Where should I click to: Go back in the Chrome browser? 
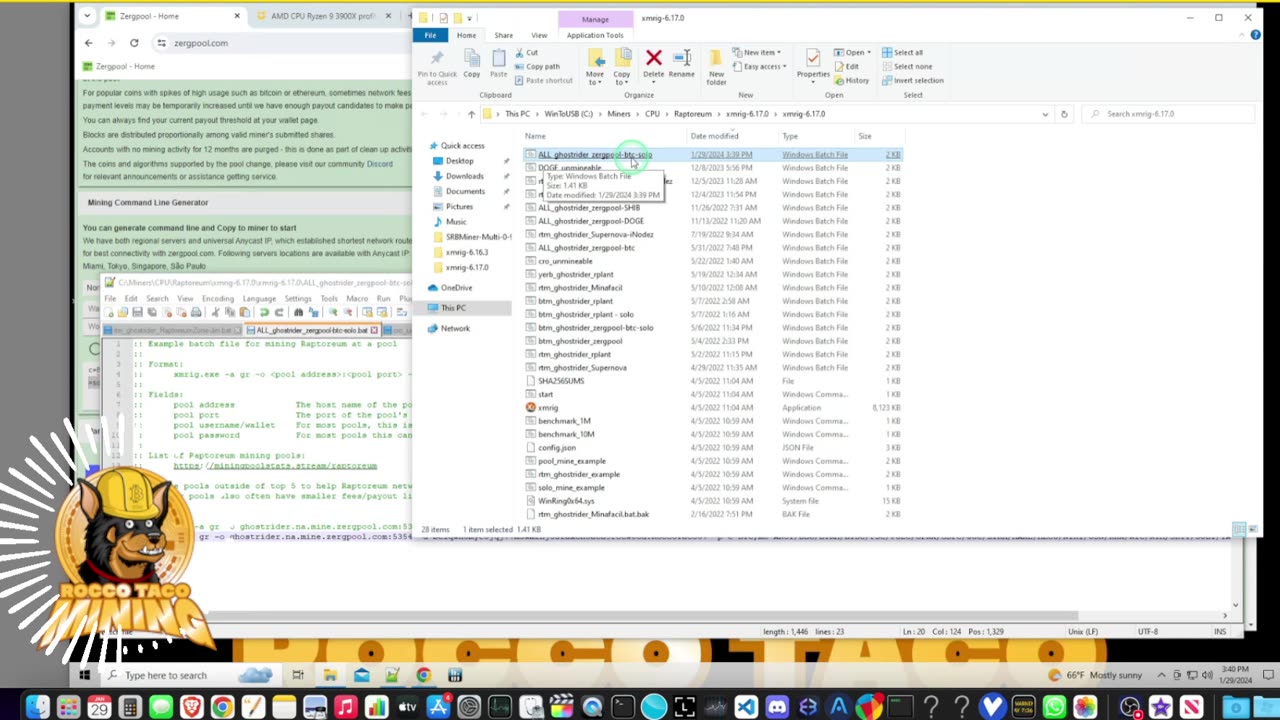tap(88, 43)
